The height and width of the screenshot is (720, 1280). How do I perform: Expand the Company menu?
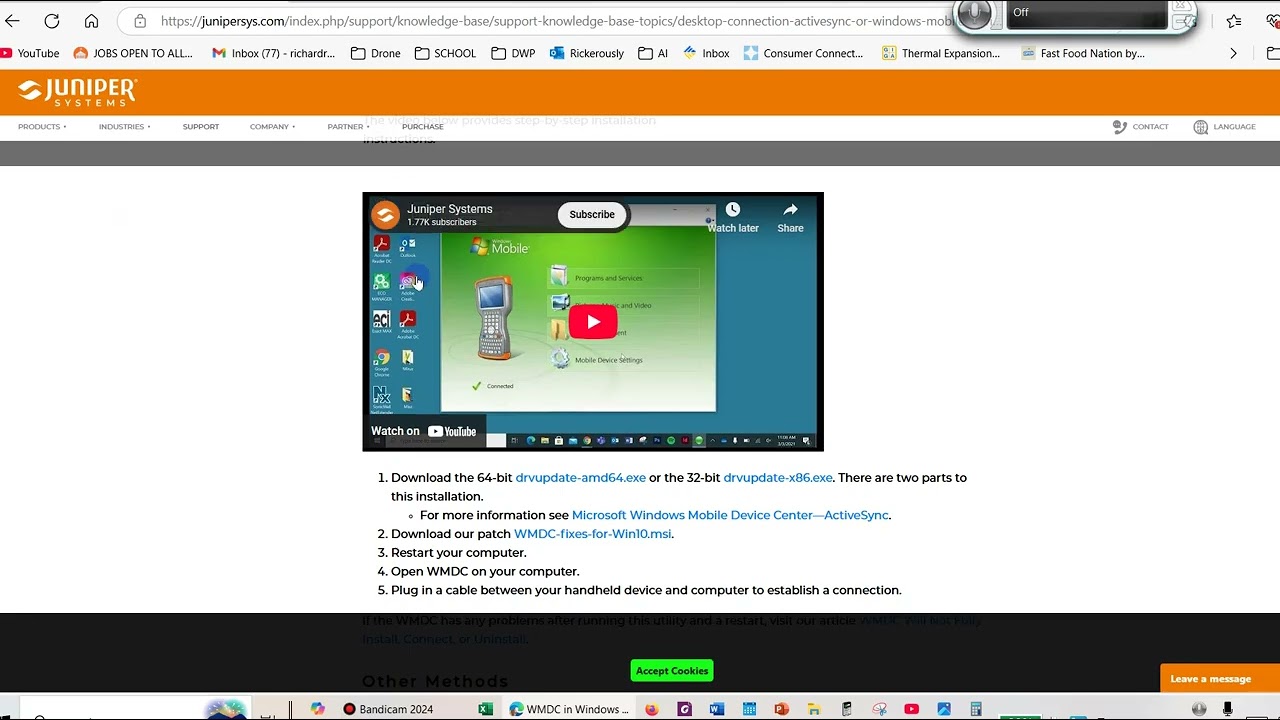coord(272,127)
